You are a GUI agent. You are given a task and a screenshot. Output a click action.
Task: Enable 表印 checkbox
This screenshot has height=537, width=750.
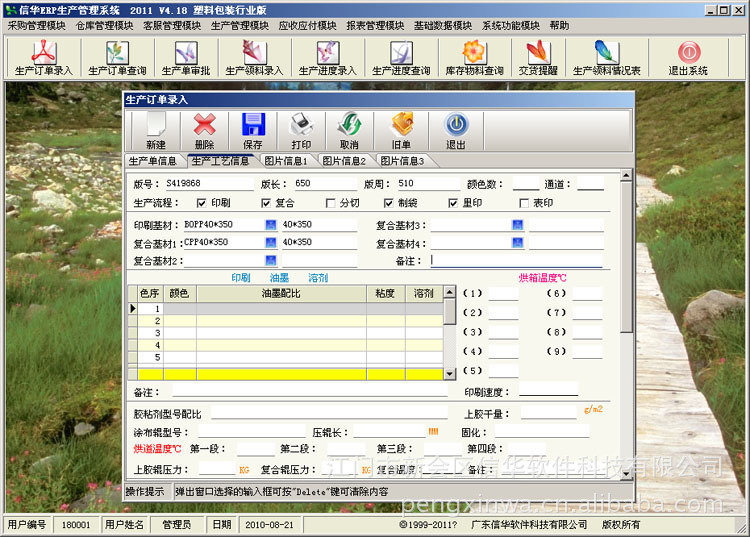coord(524,203)
